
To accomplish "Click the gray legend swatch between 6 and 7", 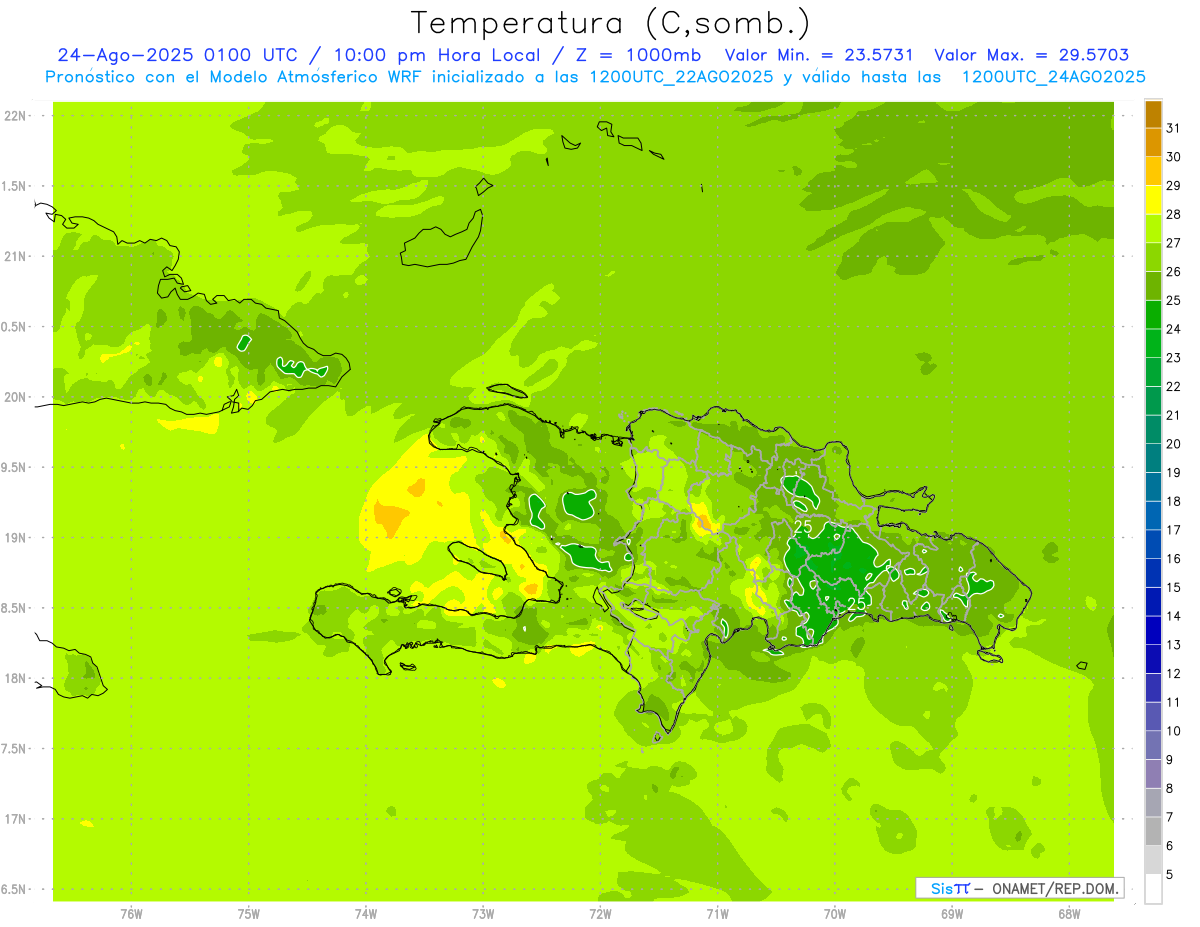I will click(x=1153, y=831).
